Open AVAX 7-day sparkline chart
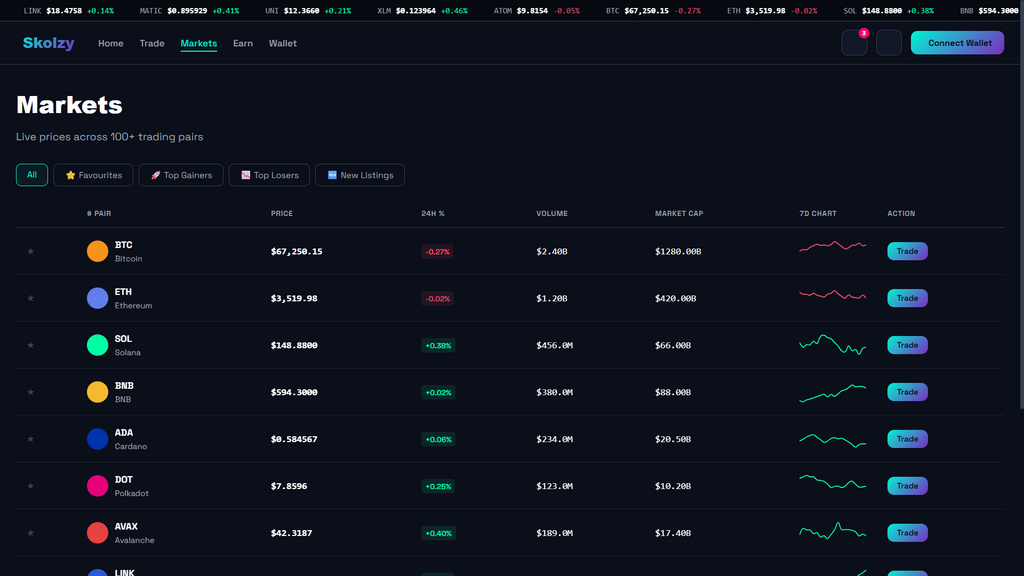Screen dimensions: 1024x576 tap(833, 531)
